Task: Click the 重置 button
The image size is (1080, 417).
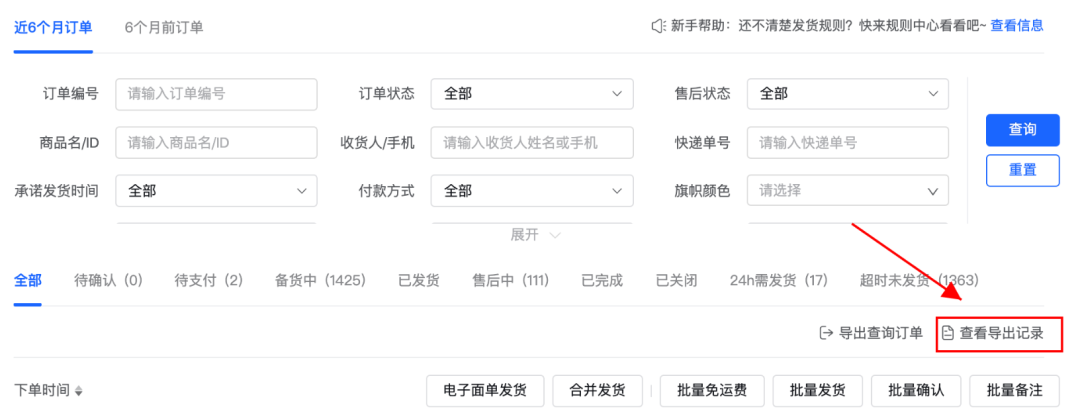Action: coord(1022,170)
